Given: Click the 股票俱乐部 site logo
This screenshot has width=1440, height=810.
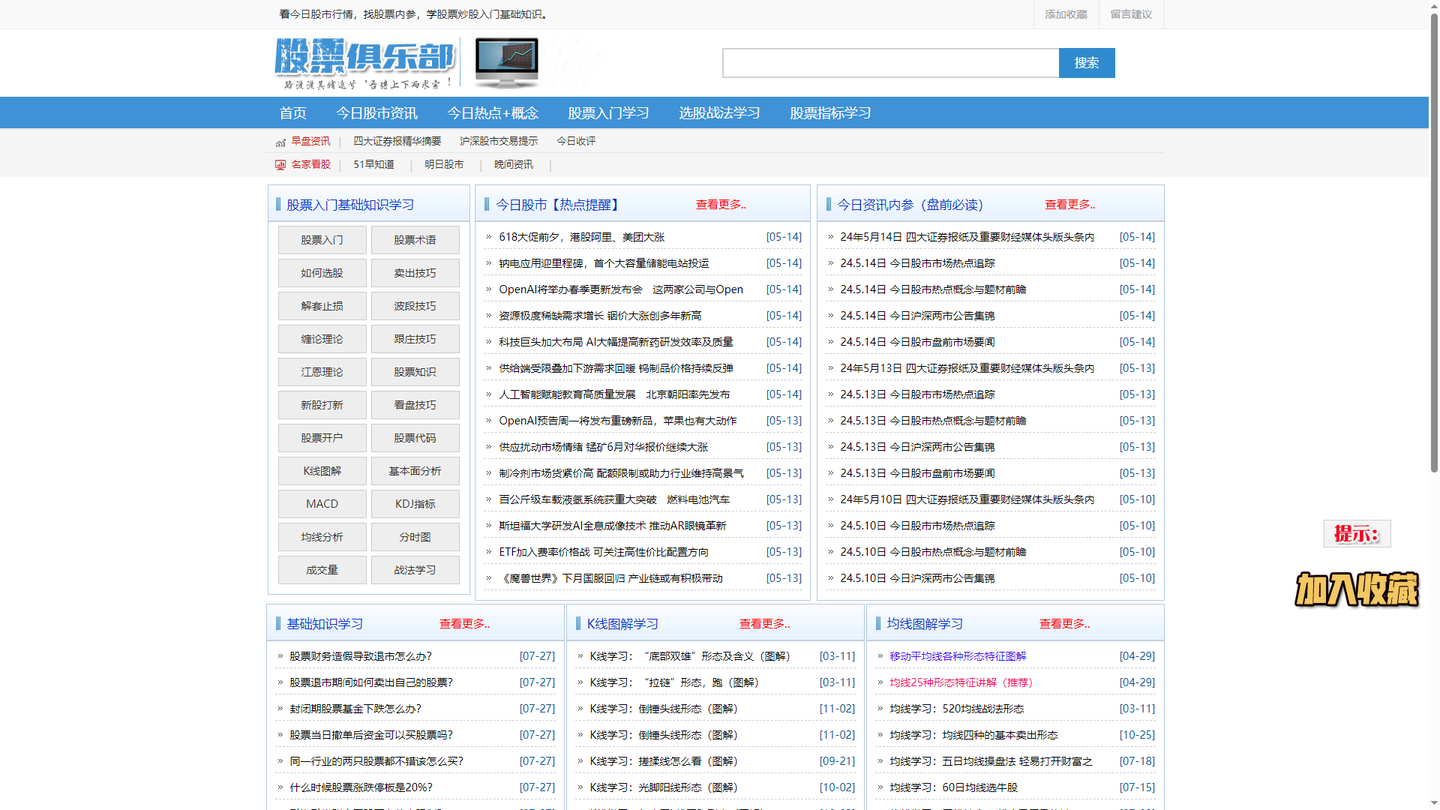Looking at the screenshot, I should point(365,62).
